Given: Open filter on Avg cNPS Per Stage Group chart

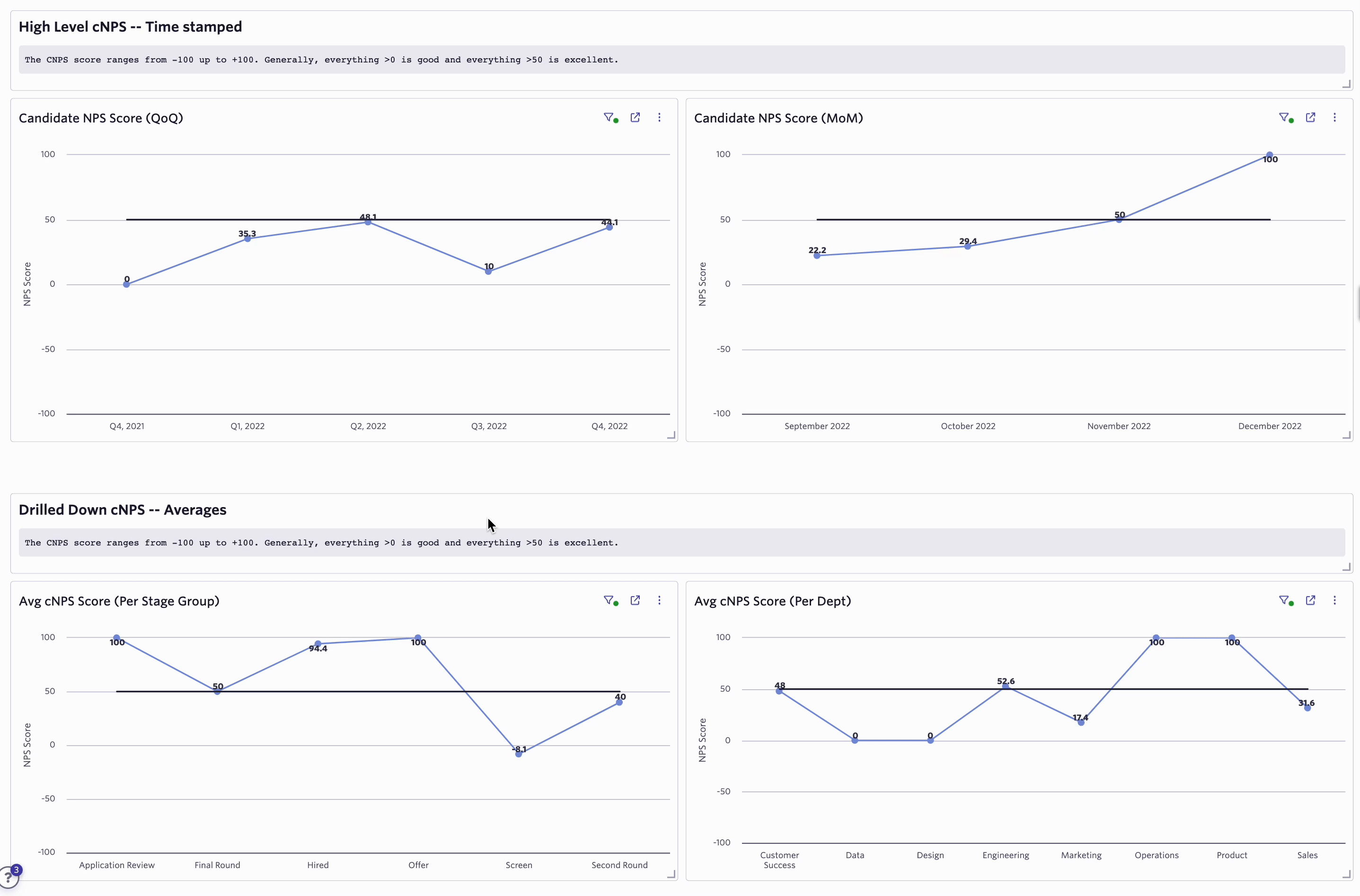Looking at the screenshot, I should click(x=609, y=600).
